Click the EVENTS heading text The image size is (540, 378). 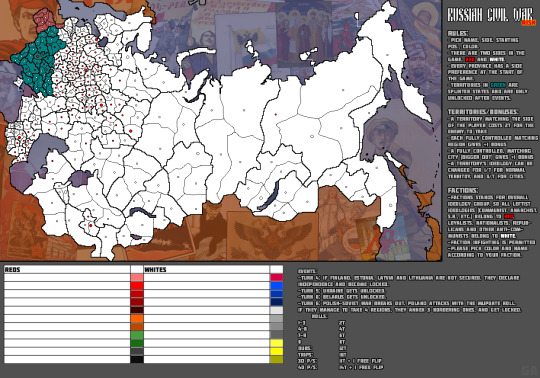[307, 271]
